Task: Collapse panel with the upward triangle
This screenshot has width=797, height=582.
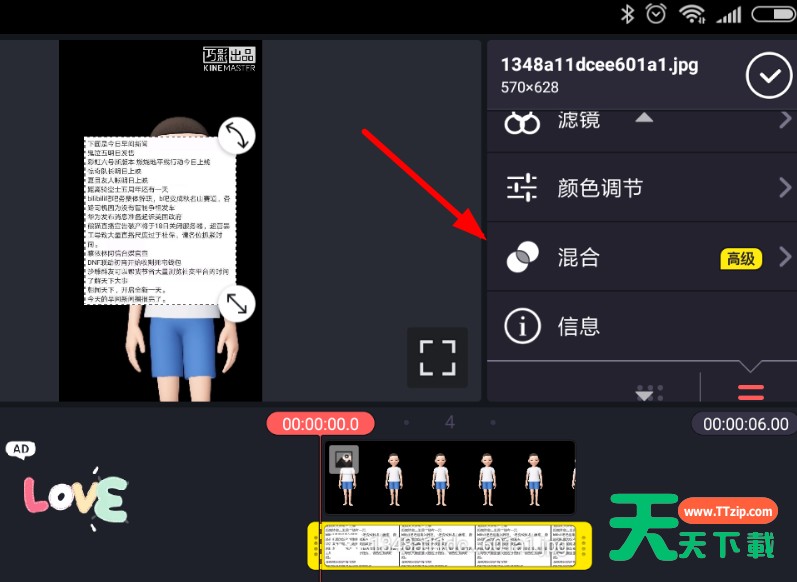Action: tap(644, 118)
